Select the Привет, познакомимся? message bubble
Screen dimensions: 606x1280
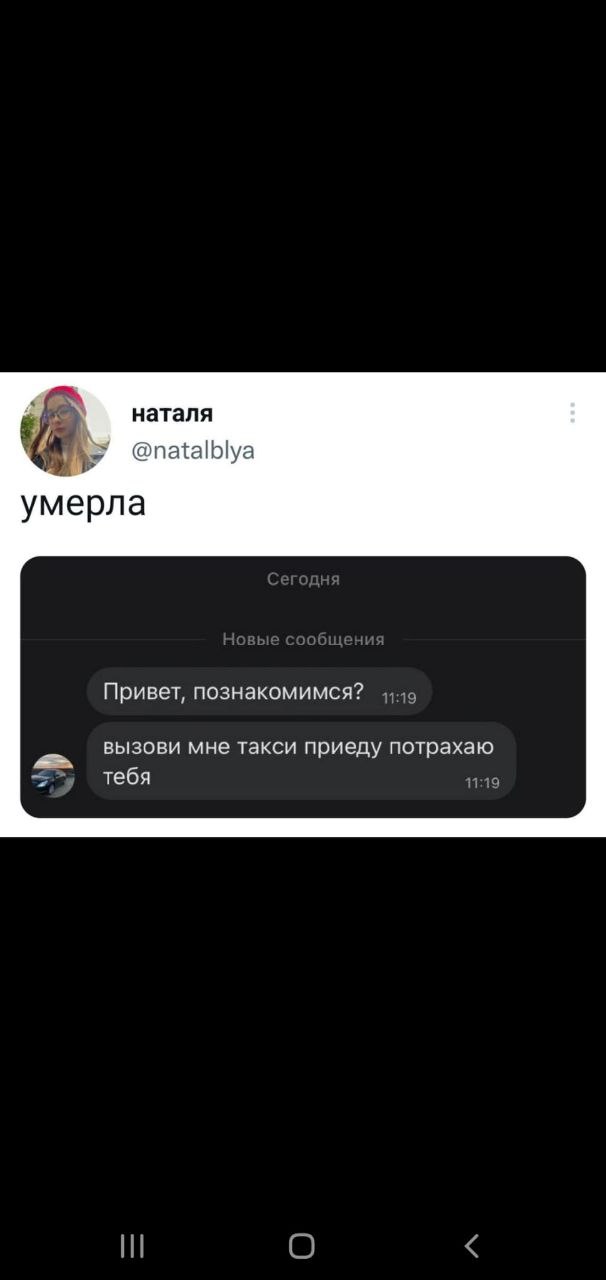point(260,691)
